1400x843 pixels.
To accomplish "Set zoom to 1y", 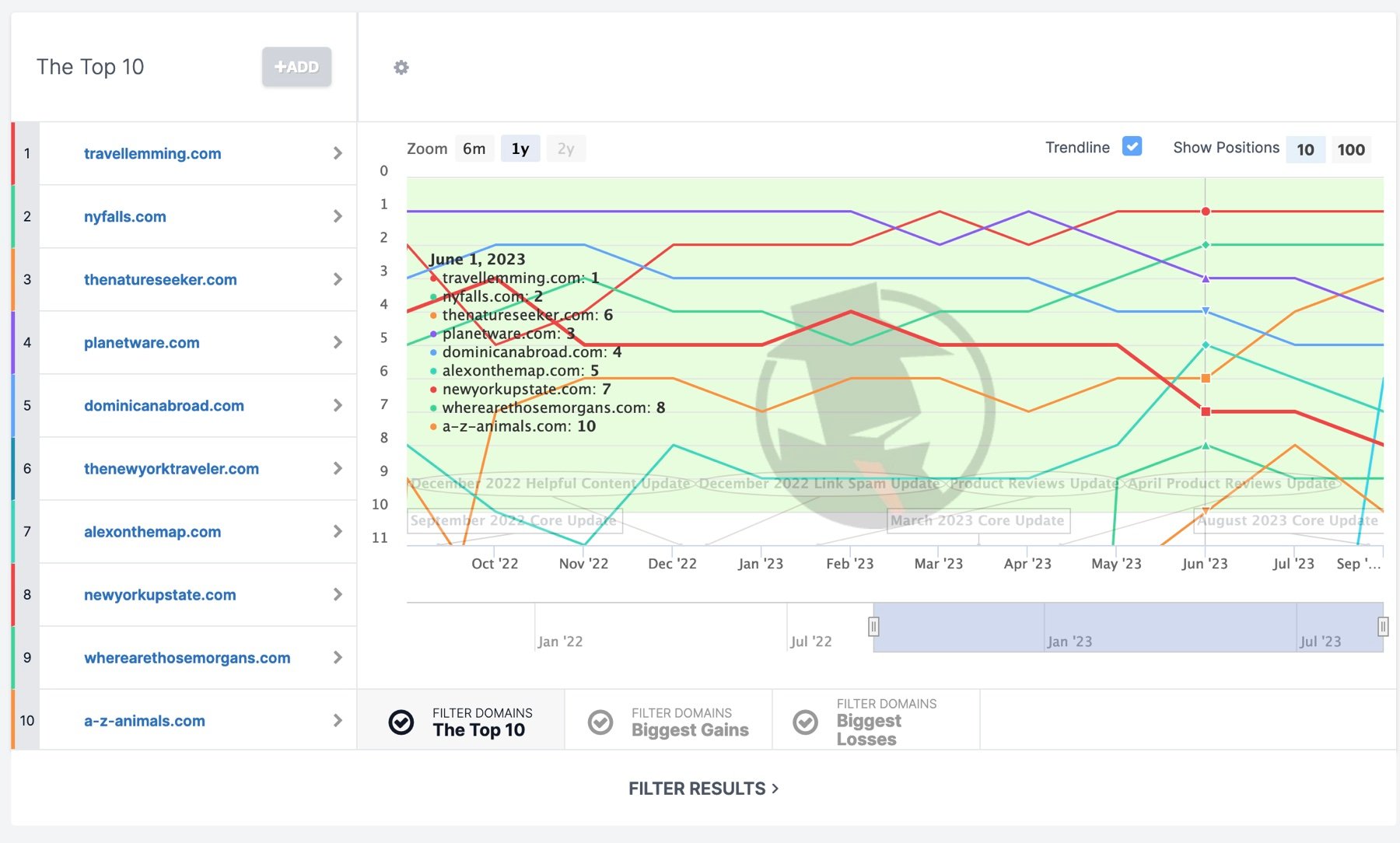I will click(520, 149).
